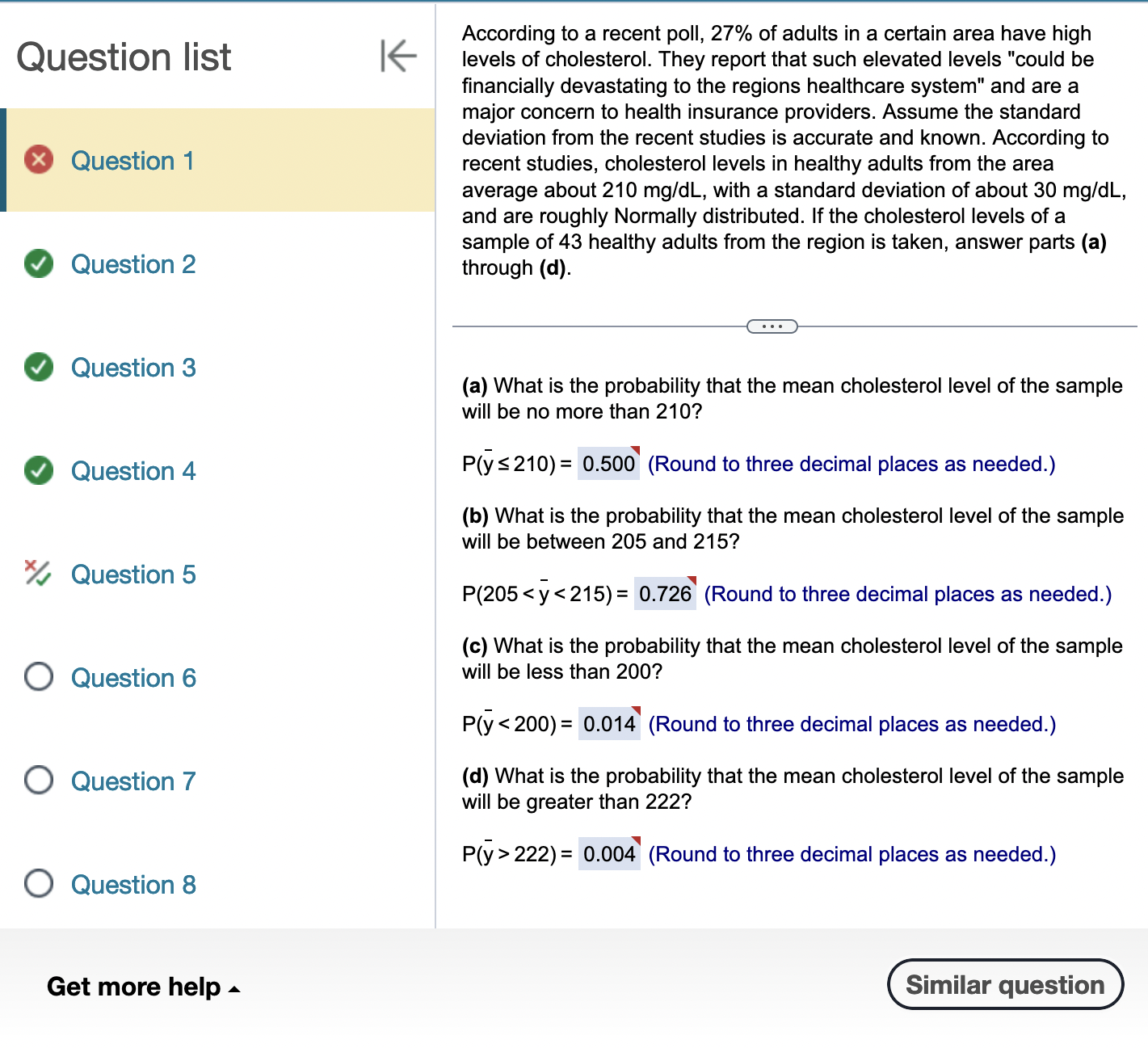This screenshot has height=1048, width=1148.
Task: Expand the Get more help options
Action: pyautogui.click(x=142, y=987)
